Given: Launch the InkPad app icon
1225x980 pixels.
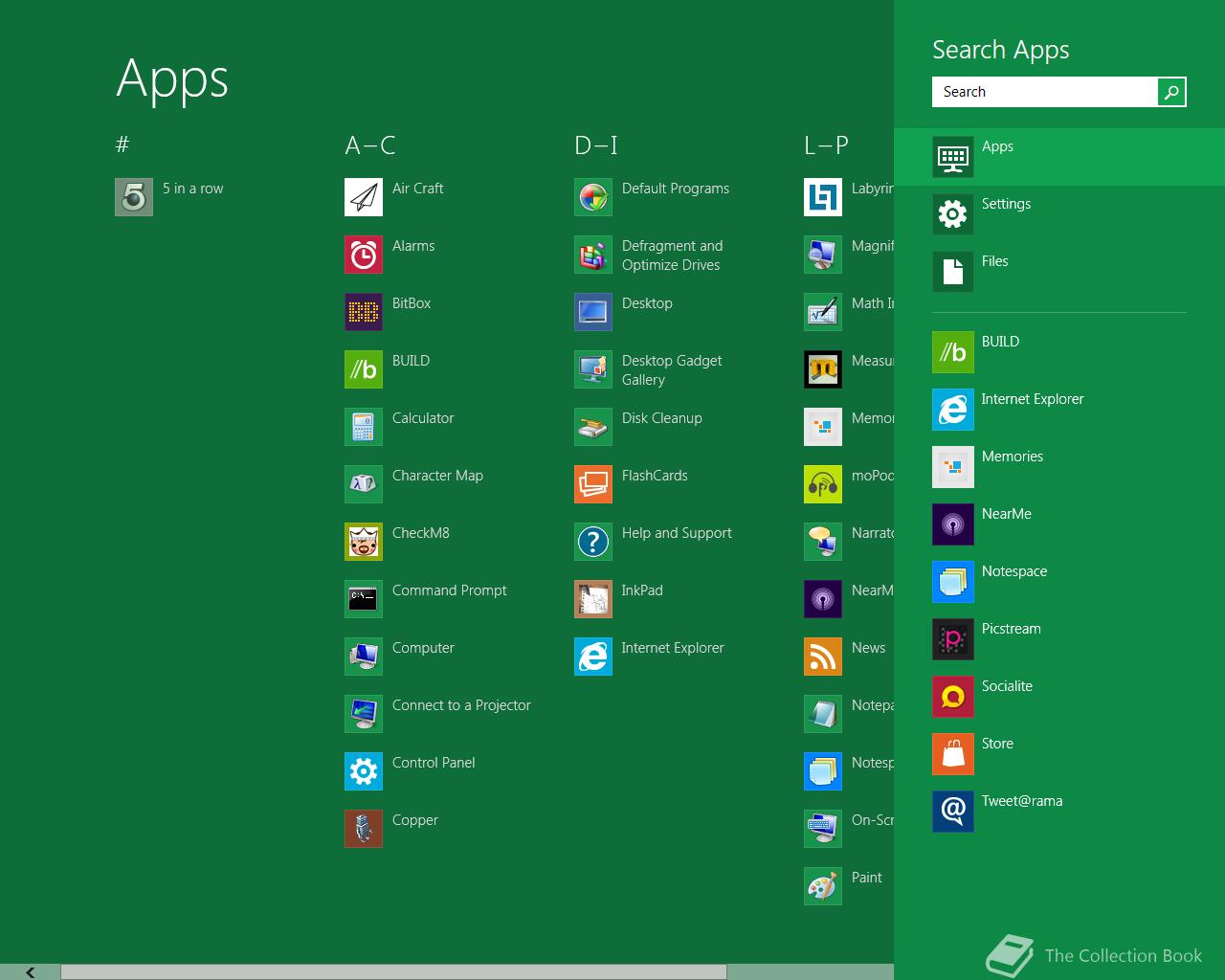Looking at the screenshot, I should click(x=593, y=599).
